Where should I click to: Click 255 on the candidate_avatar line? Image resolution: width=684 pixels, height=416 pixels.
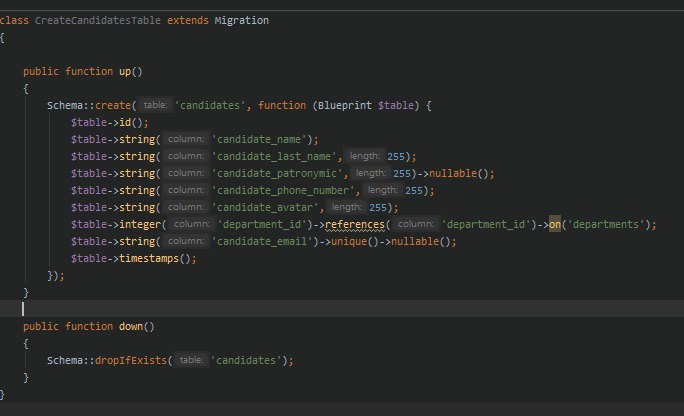tap(378, 208)
